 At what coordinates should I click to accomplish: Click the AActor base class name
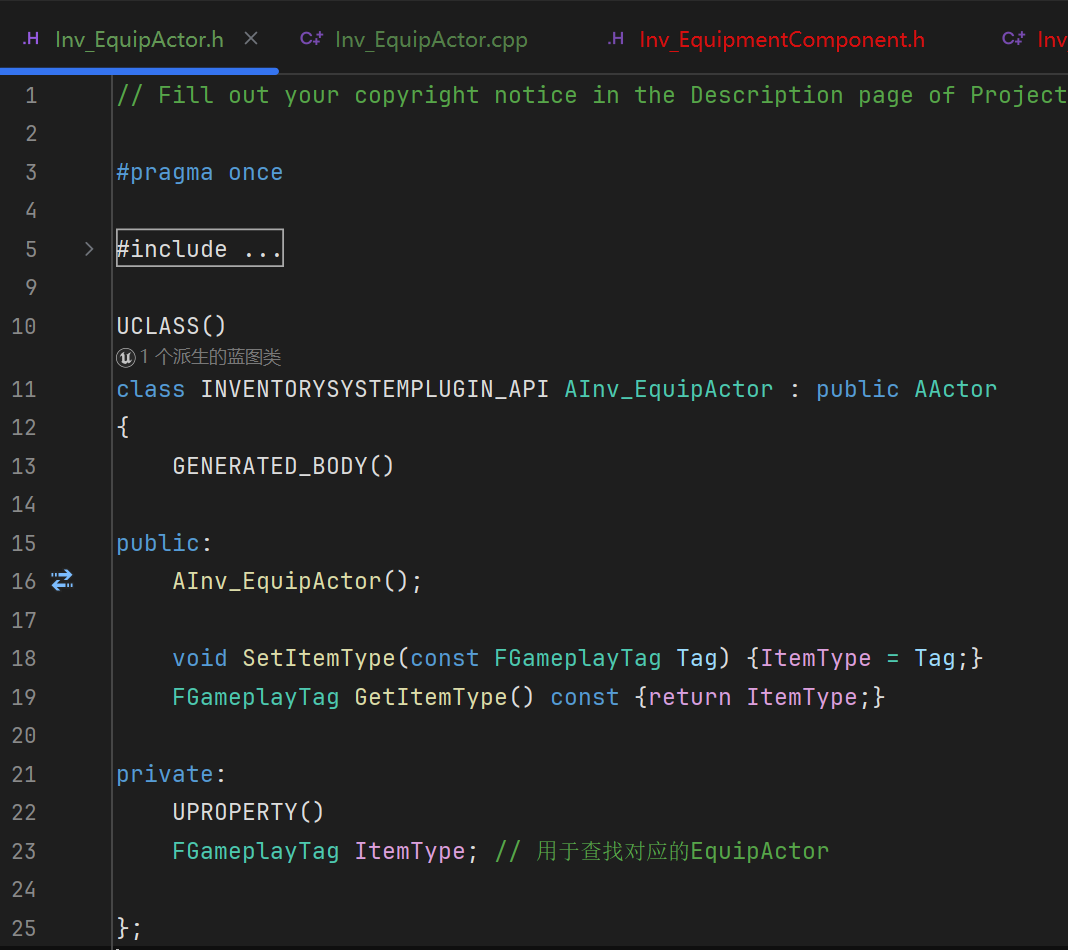[x=956, y=390]
